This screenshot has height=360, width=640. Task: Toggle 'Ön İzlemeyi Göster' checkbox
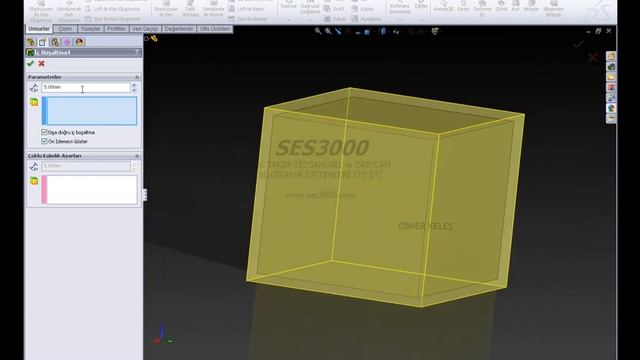click(44, 141)
